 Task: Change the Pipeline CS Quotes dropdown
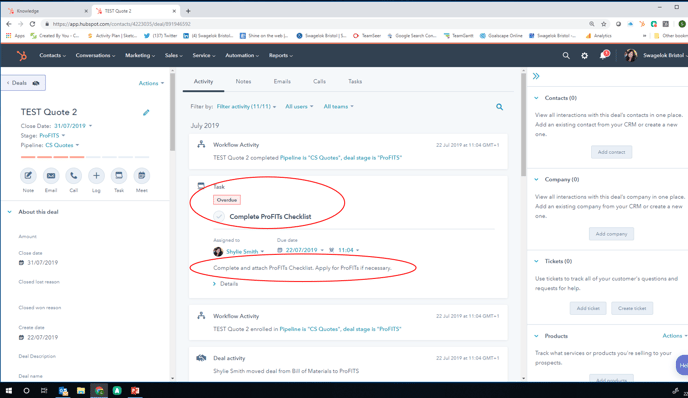[x=62, y=145]
